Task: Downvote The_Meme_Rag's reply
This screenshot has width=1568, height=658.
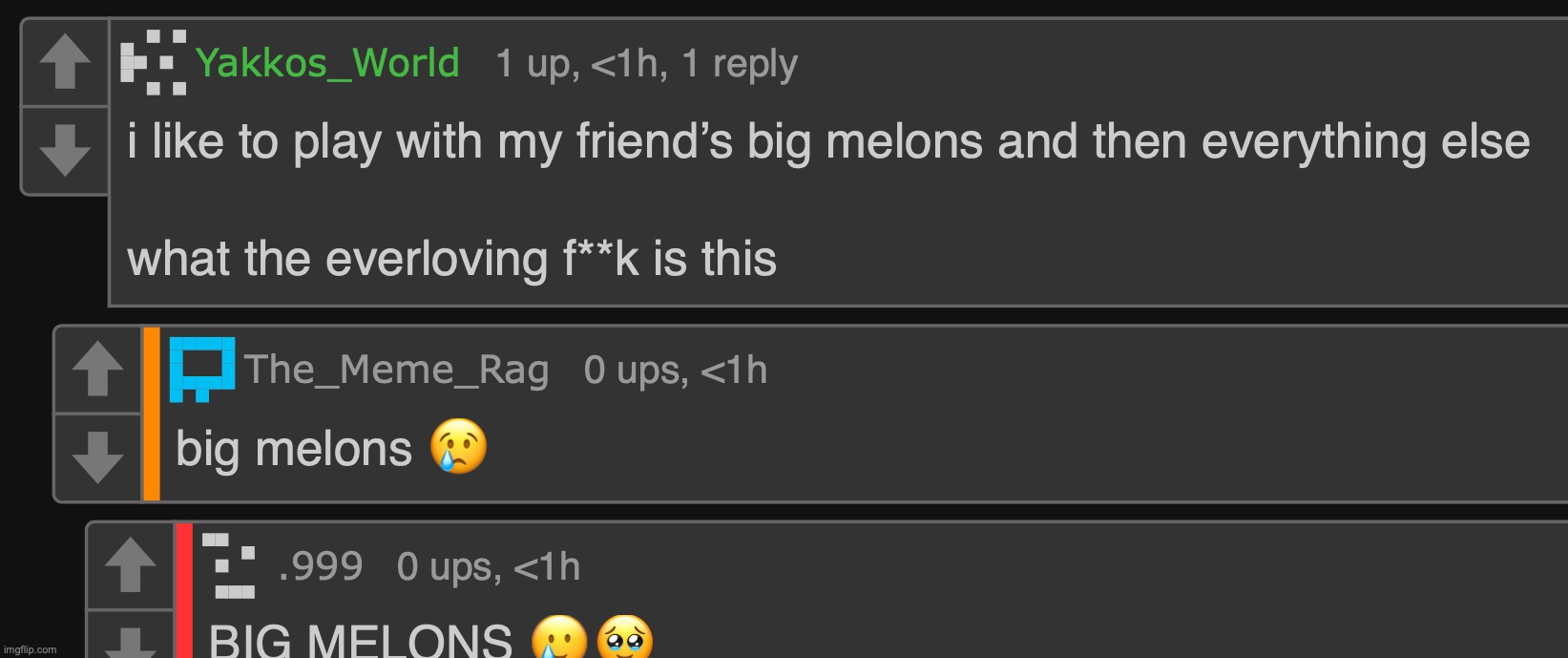Action: click(97, 456)
